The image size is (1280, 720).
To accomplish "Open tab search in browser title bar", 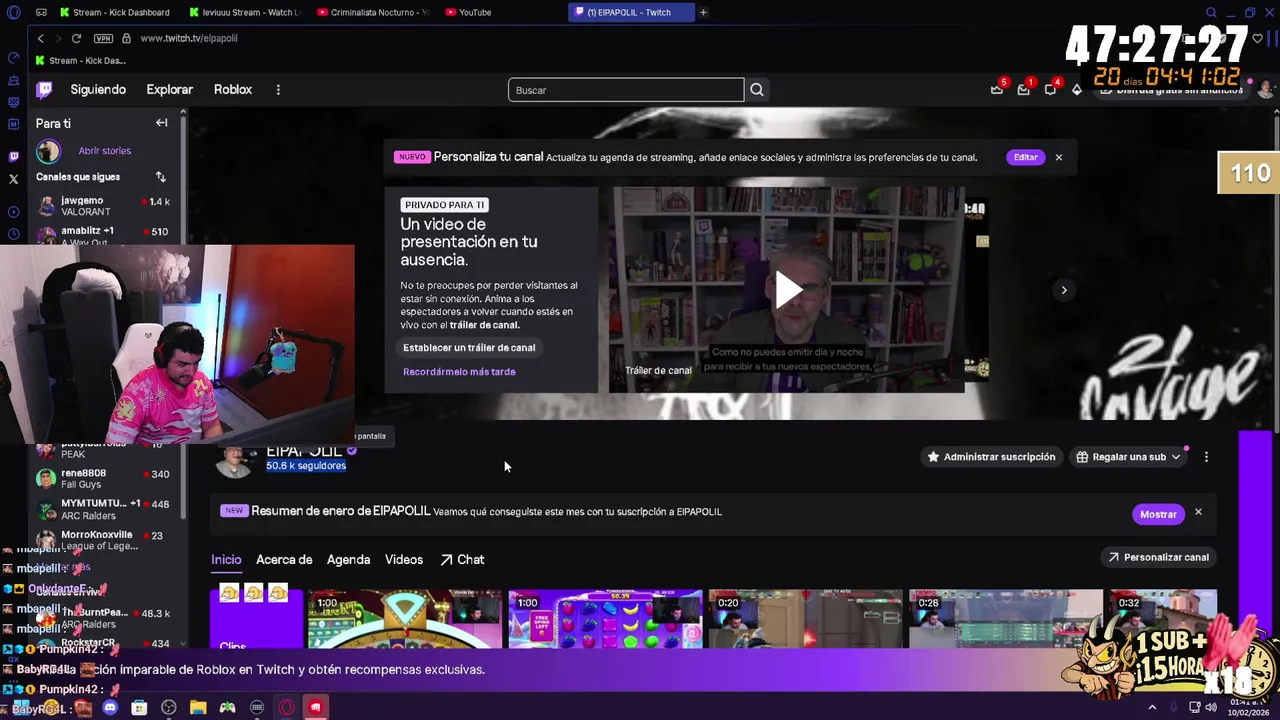I will (1211, 12).
